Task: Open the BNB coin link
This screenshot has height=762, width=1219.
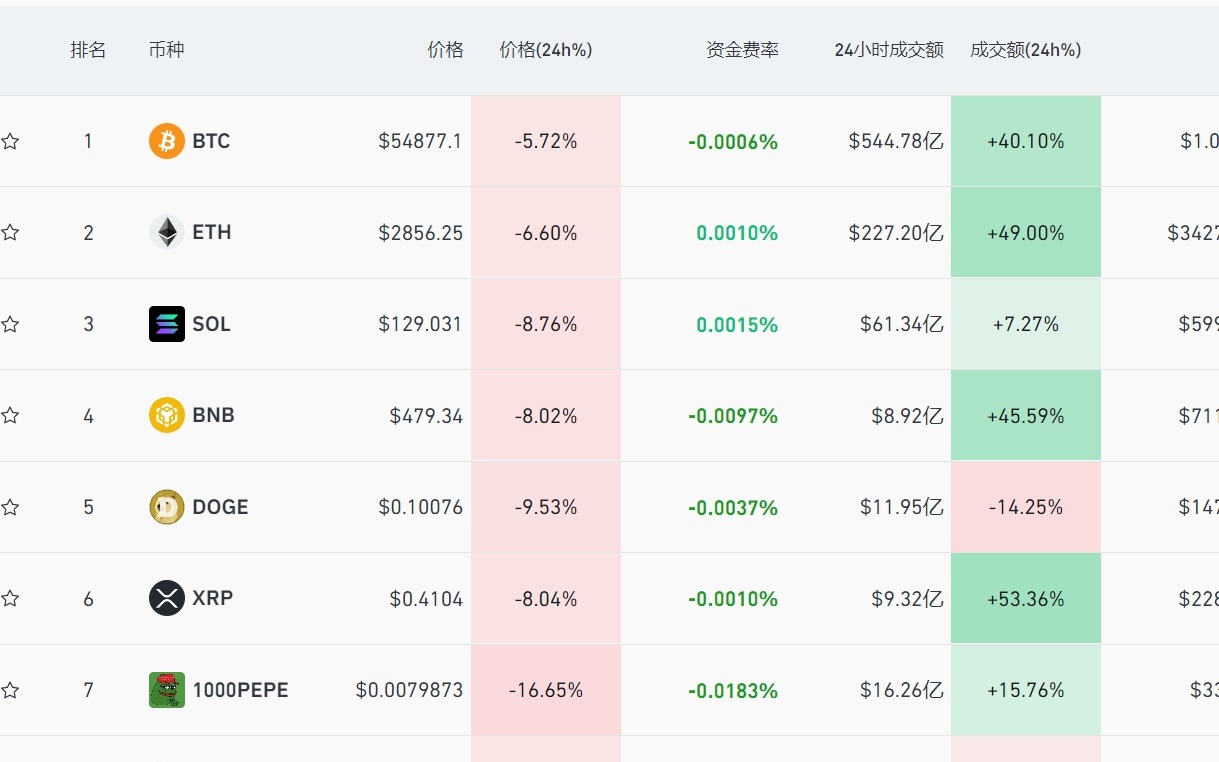Action: 213,415
